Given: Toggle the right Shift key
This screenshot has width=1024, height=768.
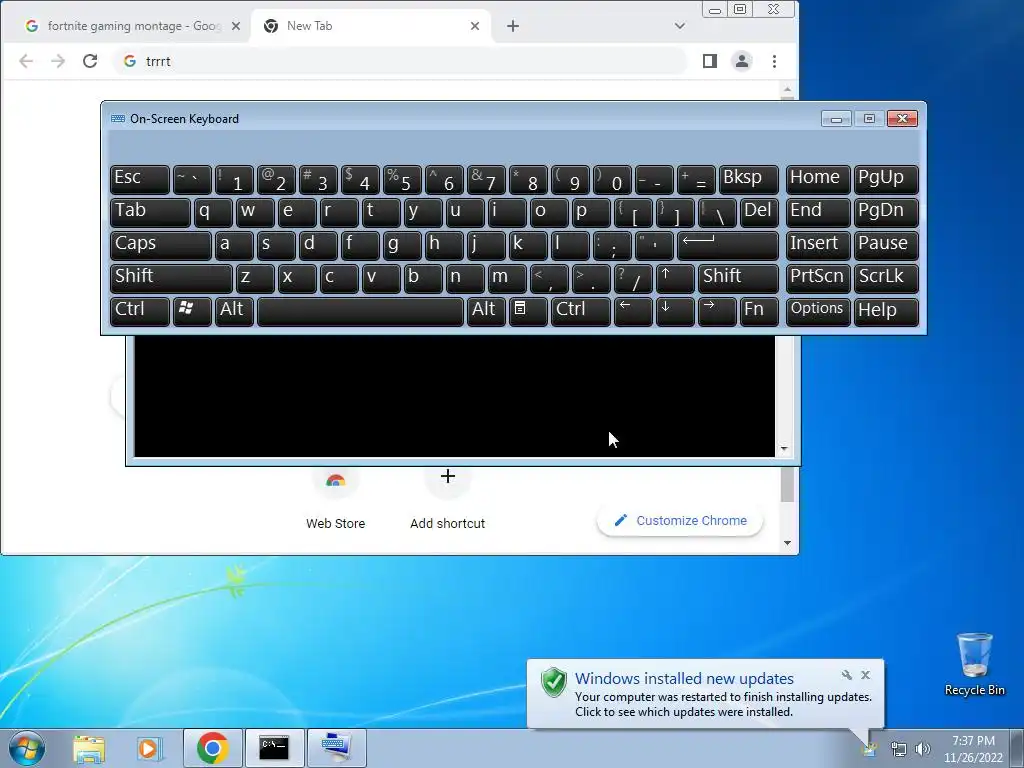Looking at the screenshot, I should (739, 278).
